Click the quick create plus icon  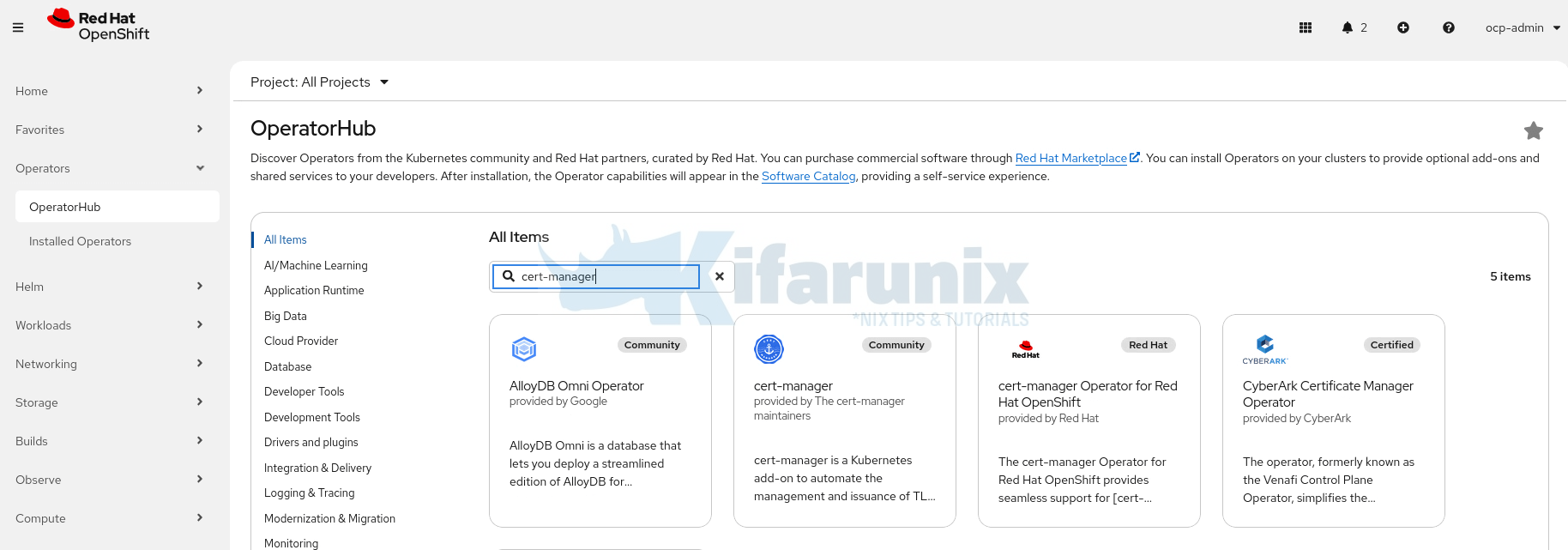[x=1403, y=27]
